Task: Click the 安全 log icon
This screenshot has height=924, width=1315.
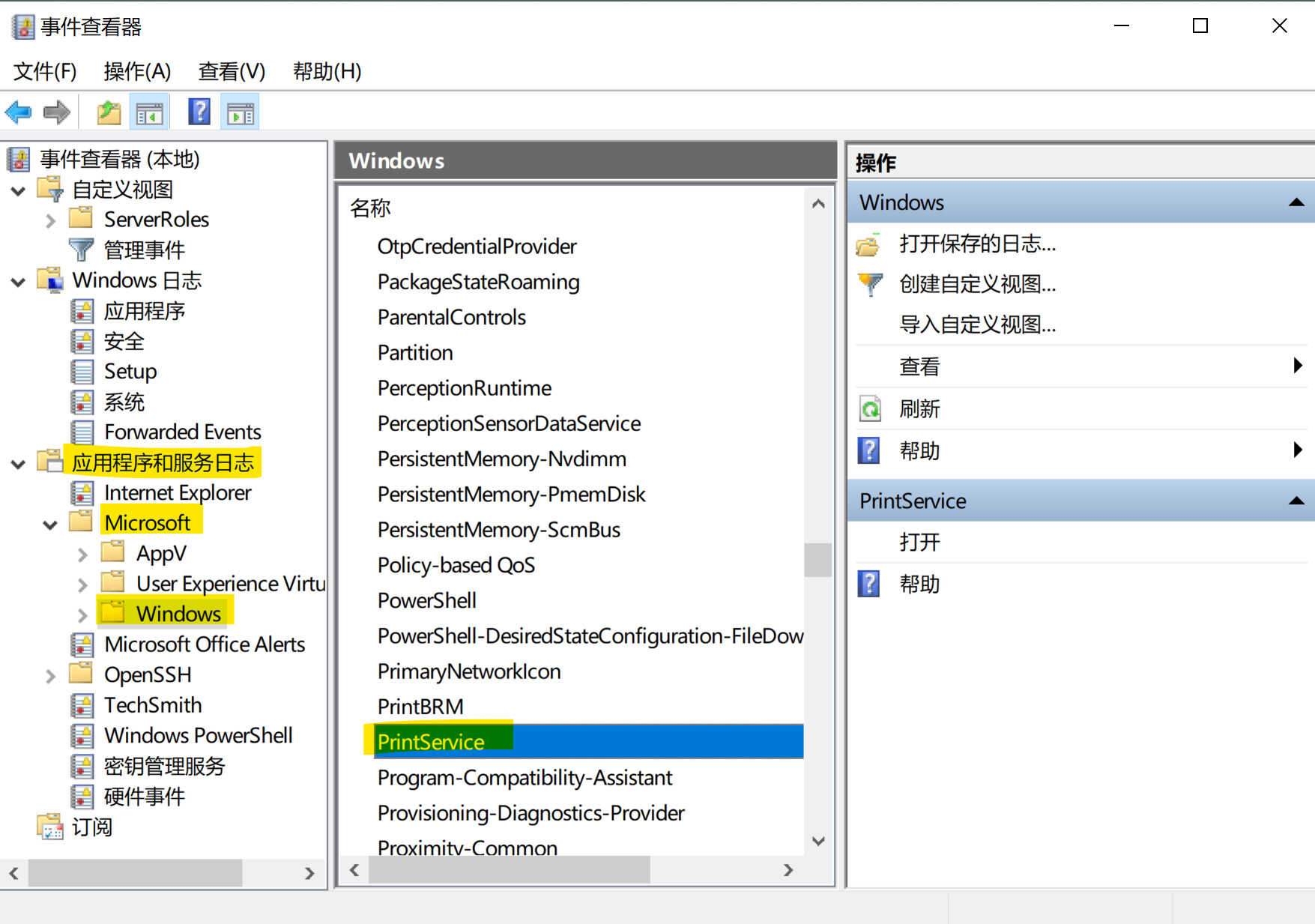Action: (x=82, y=341)
